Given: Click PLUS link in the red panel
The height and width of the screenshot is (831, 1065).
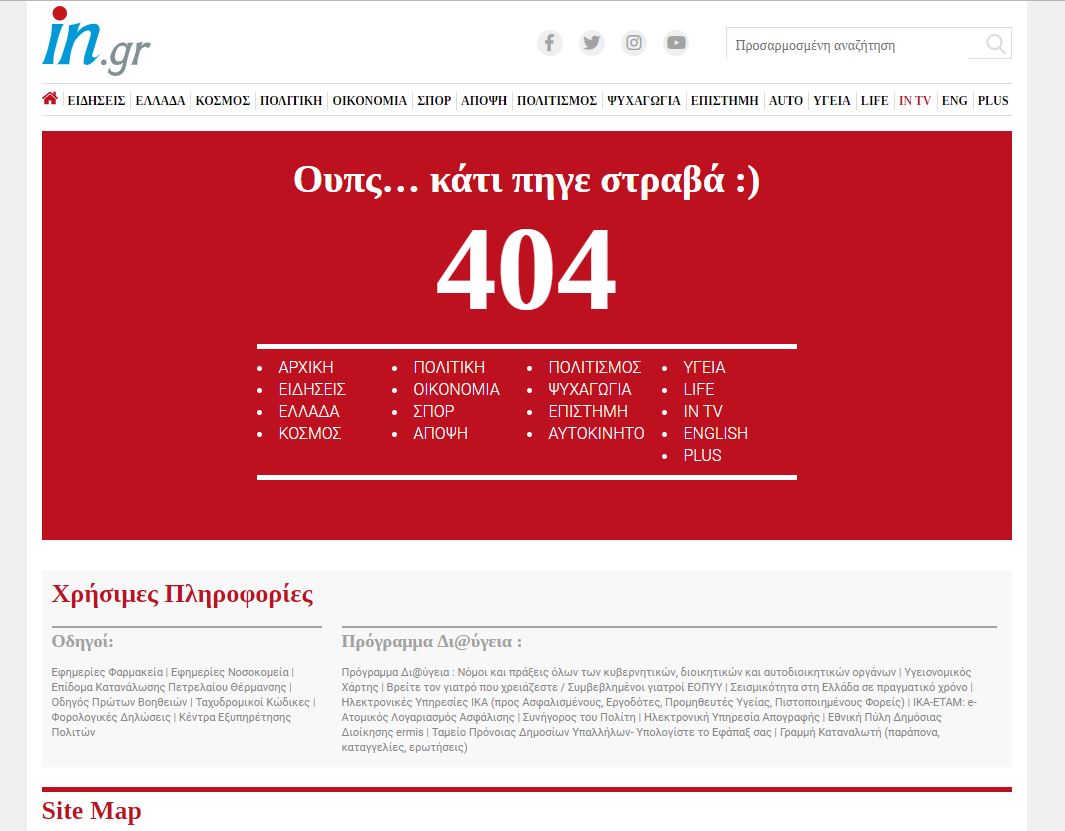Looking at the screenshot, I should (x=702, y=455).
